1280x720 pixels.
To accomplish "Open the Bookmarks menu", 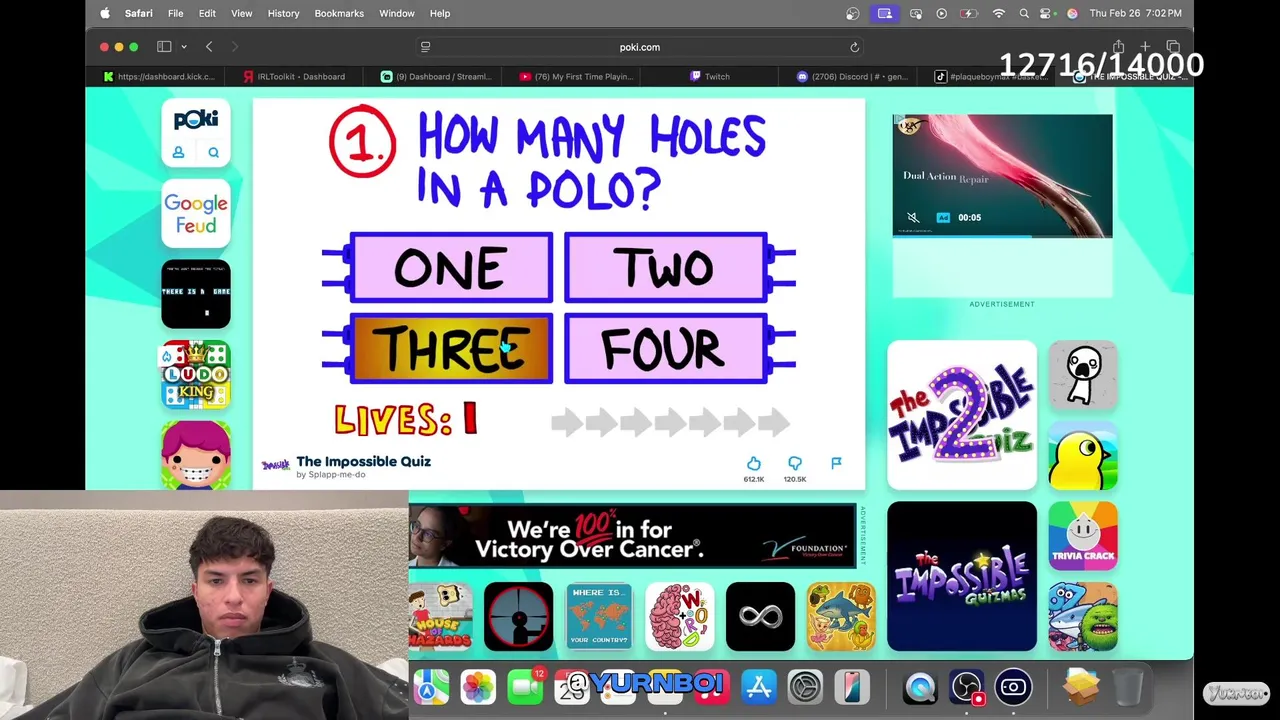I will coord(339,13).
